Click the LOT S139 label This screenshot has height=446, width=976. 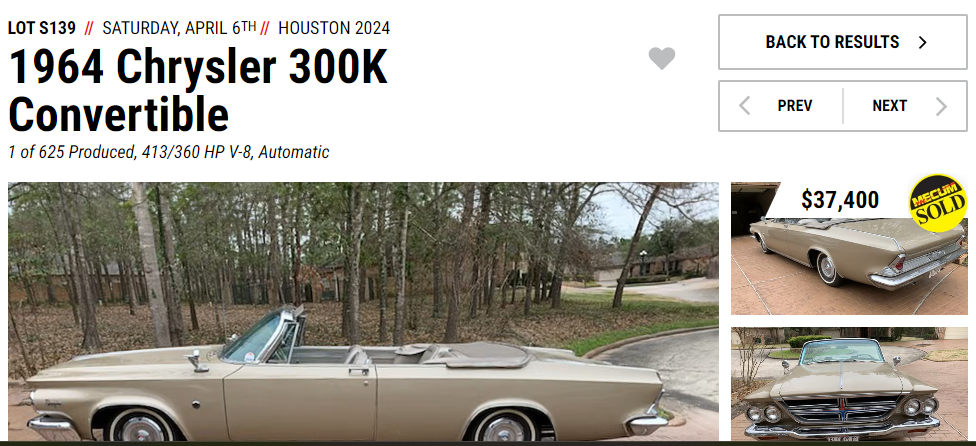point(42,28)
